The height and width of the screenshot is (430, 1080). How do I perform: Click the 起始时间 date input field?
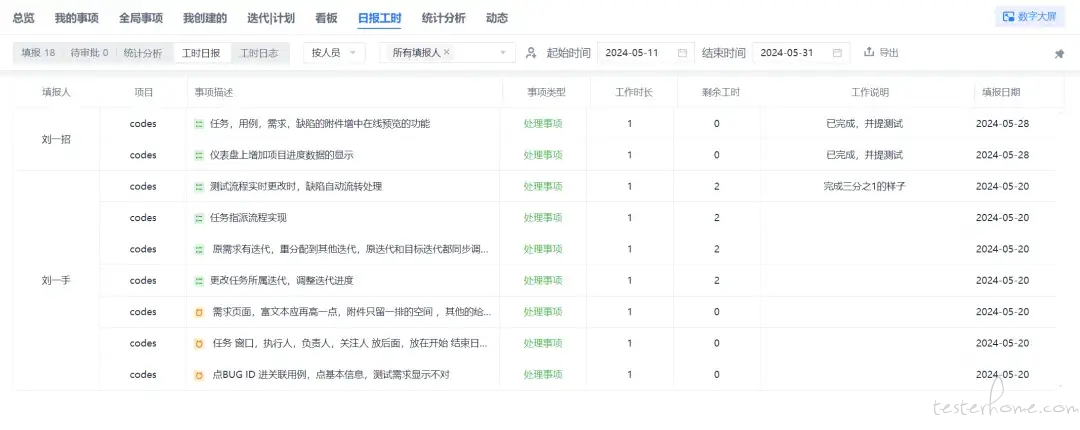(646, 52)
